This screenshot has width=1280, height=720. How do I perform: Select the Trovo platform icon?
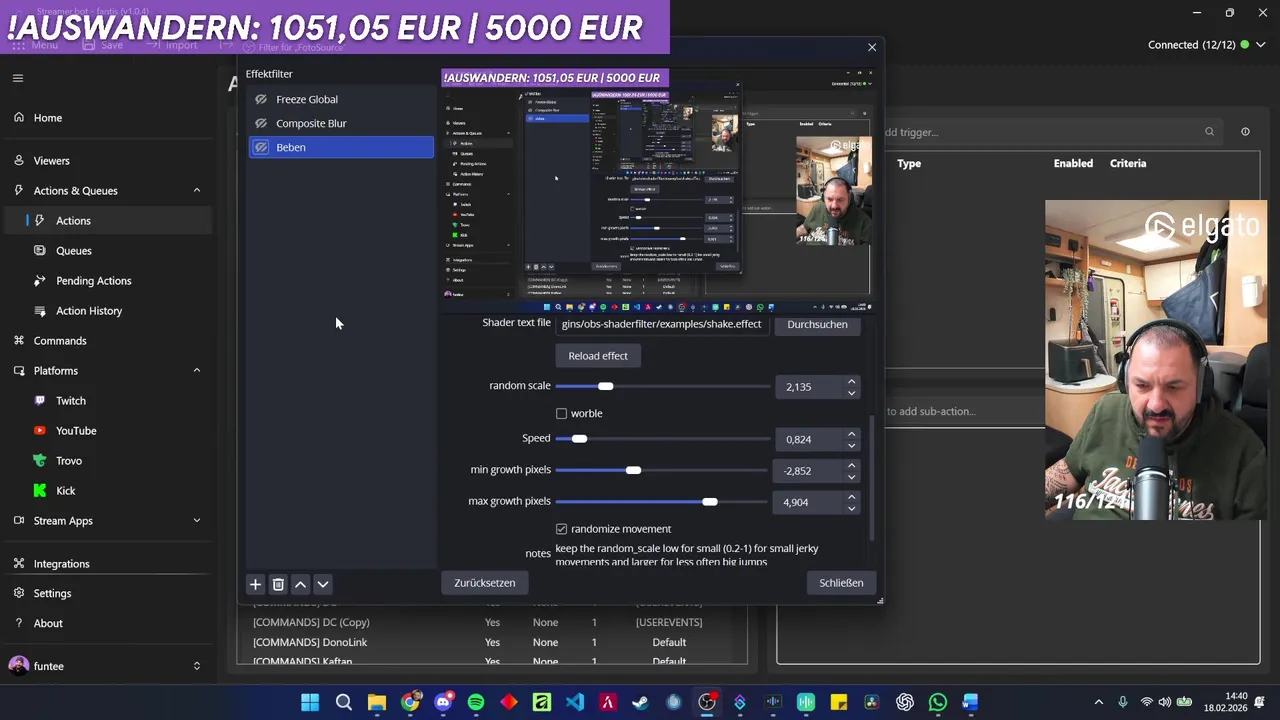(39, 460)
